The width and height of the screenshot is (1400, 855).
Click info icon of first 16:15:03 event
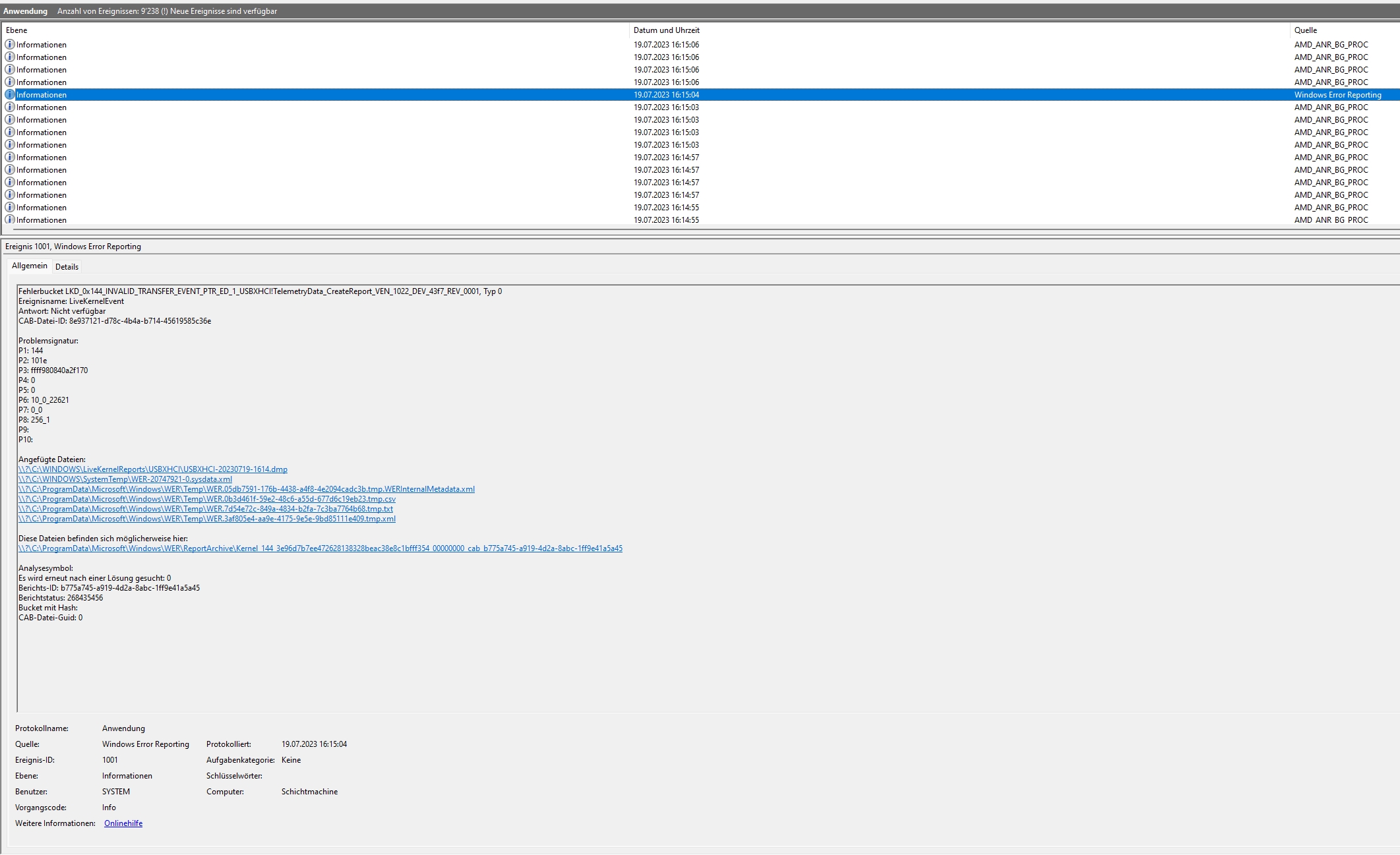point(9,107)
